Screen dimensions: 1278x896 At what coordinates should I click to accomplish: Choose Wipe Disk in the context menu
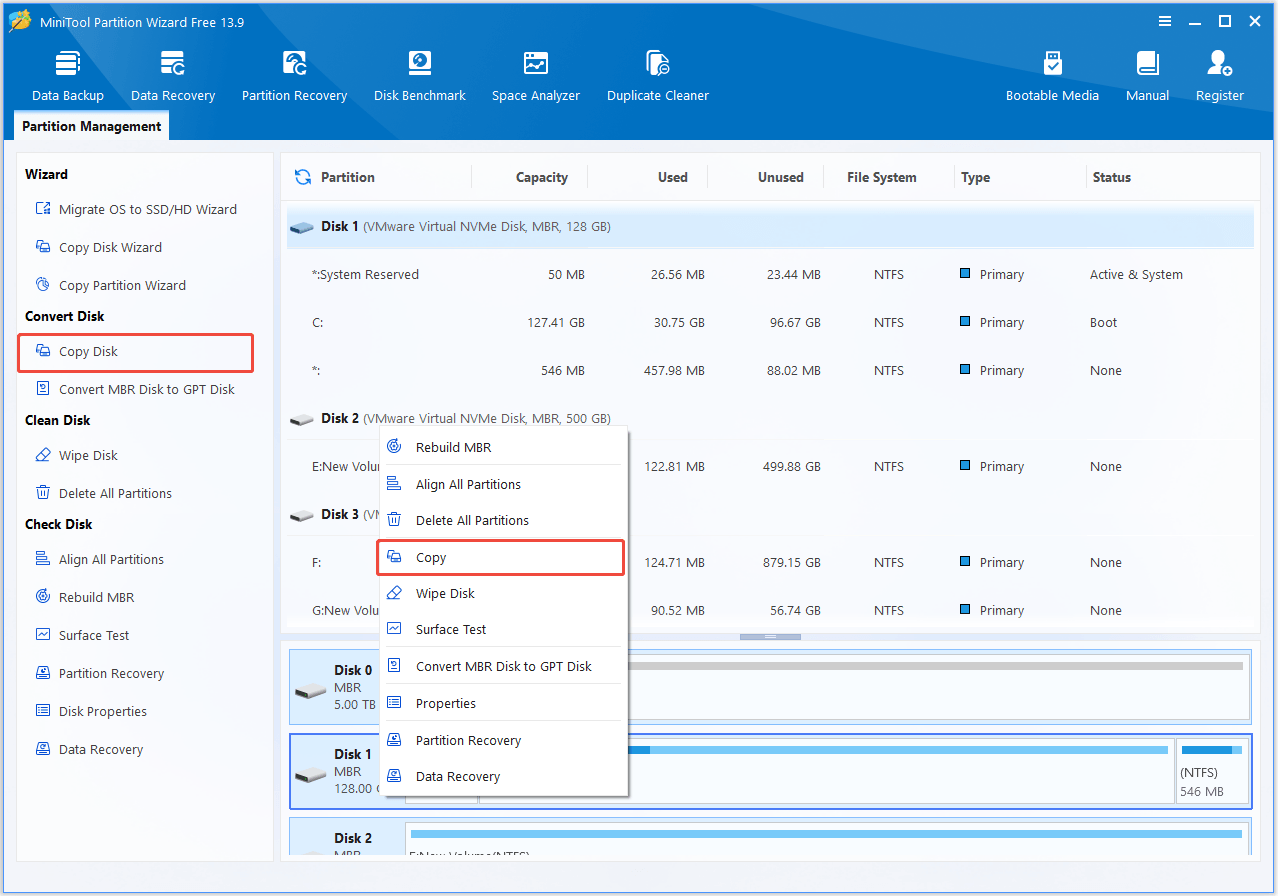[503, 593]
